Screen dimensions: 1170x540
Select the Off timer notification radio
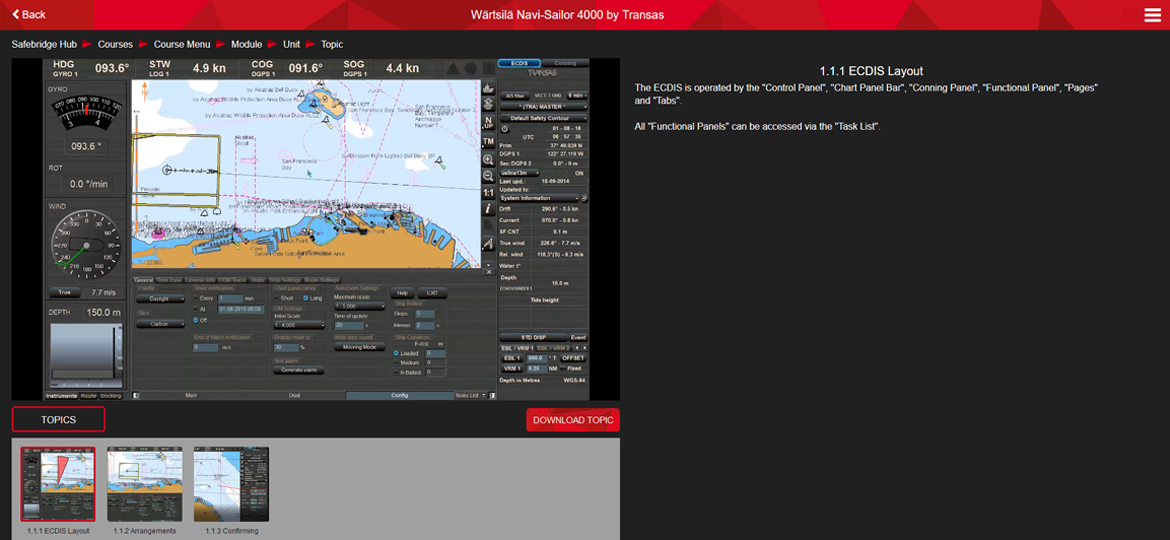195,320
